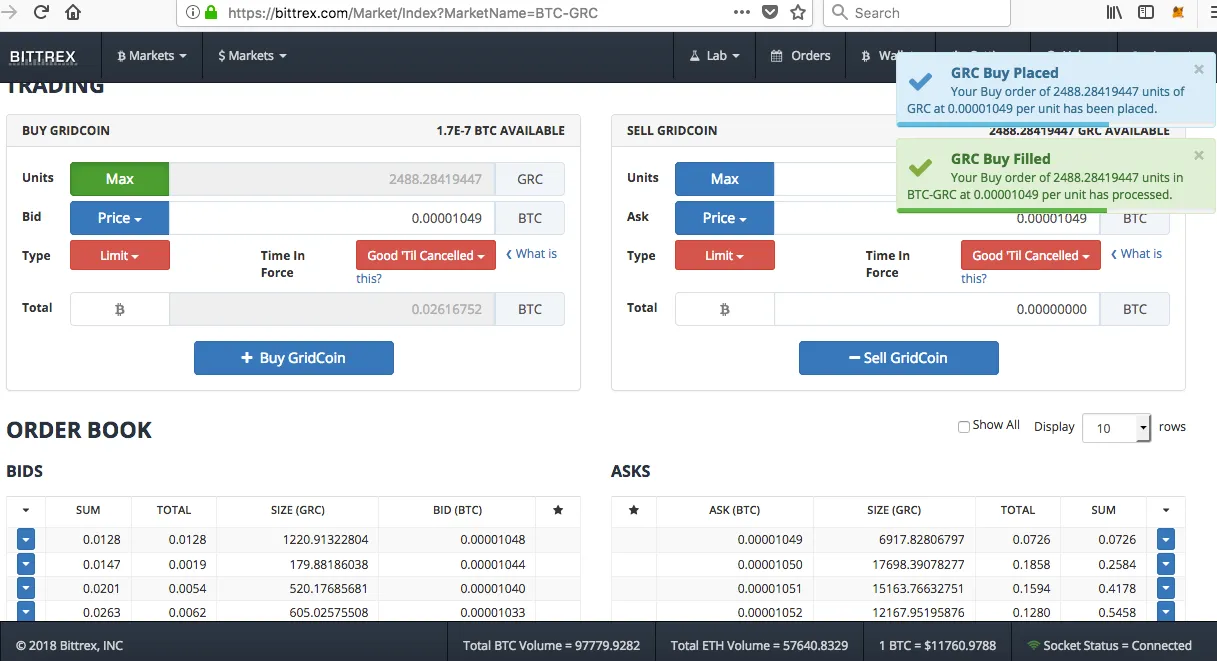The image size is (1217, 661).
Task: Sort Asks by ASK (BTC) column header
Action: point(734,510)
